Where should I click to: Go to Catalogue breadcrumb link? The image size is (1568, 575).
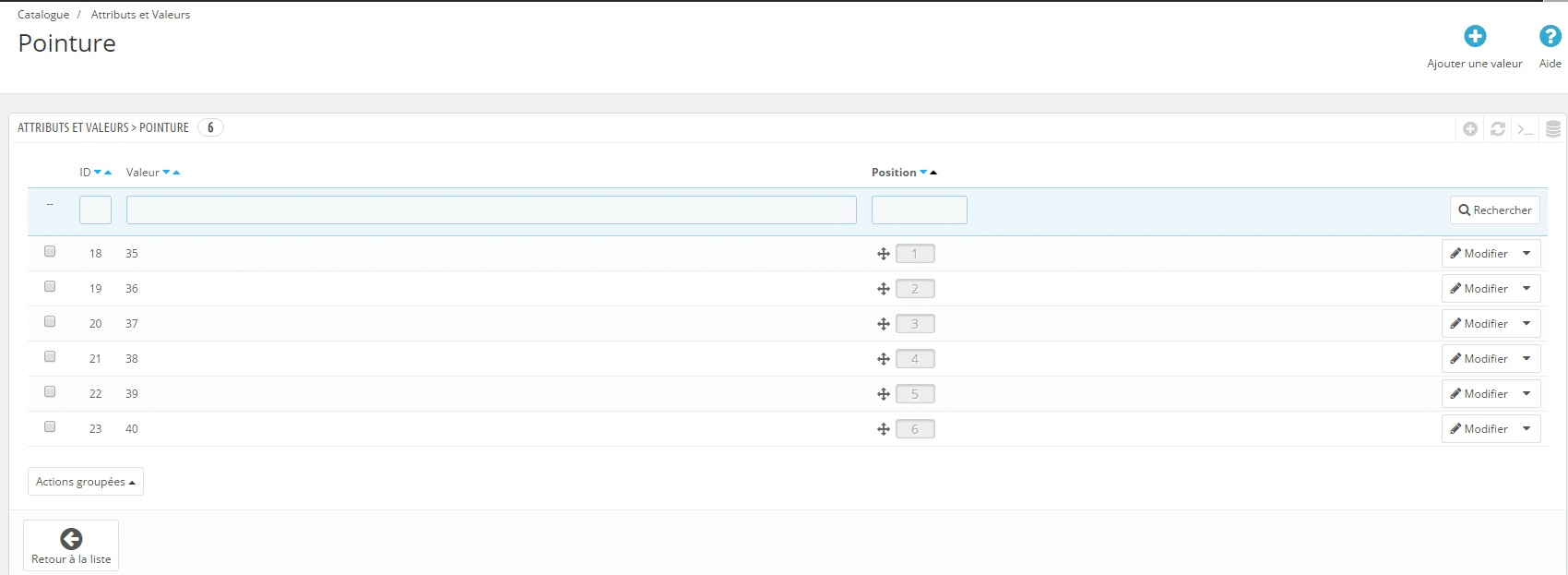pyautogui.click(x=43, y=15)
